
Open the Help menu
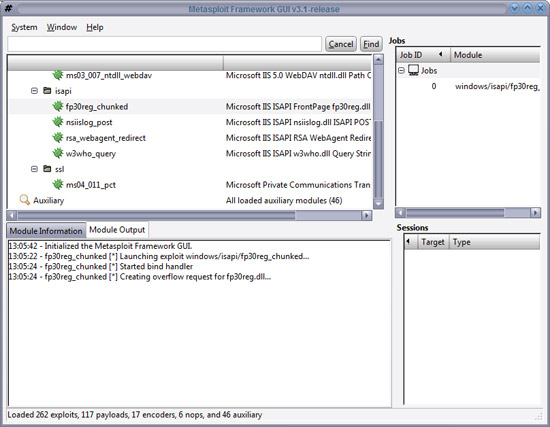coord(95,27)
